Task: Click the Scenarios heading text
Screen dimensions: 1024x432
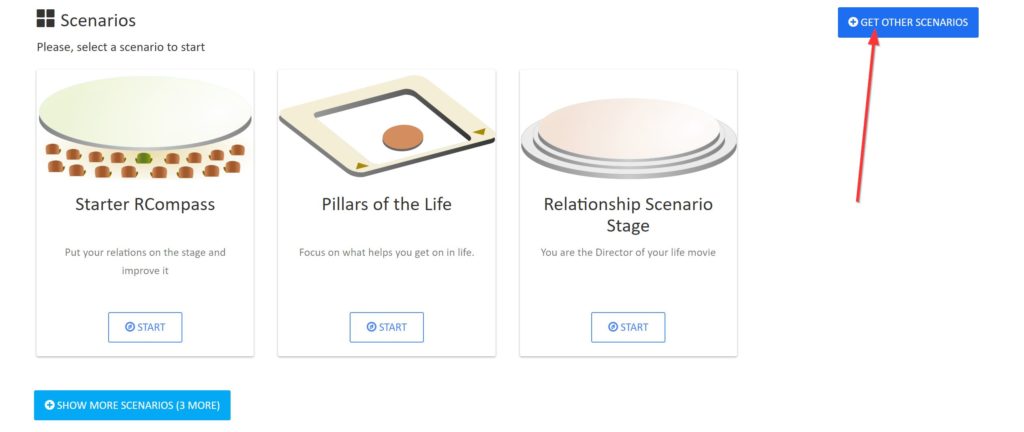Action: pos(98,20)
